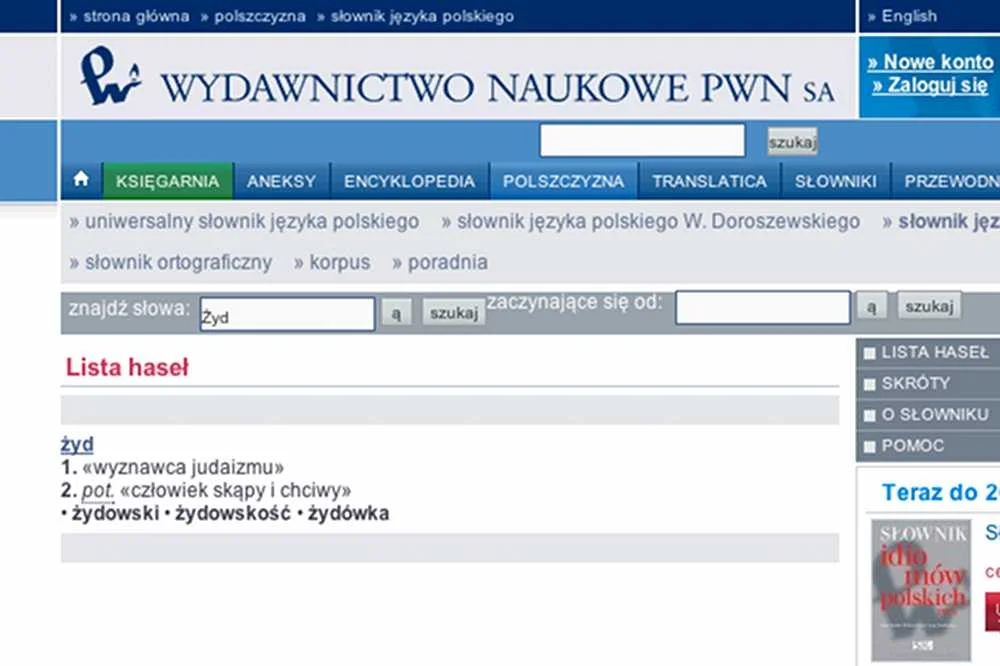1000x666 pixels.
Task: Click the znajdź słowa input containing Żyd
Action: coord(288,314)
